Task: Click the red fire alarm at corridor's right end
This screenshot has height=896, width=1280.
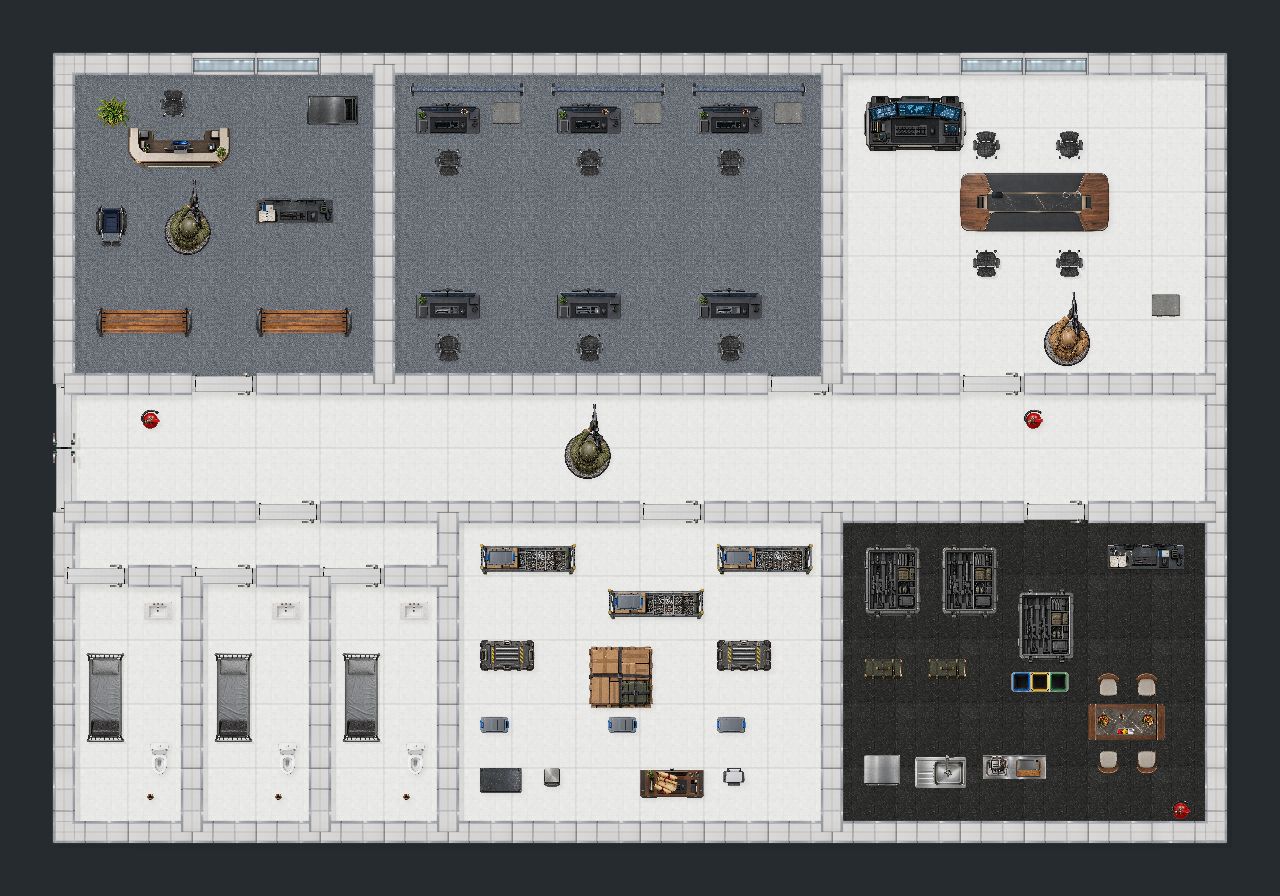Action: point(1034,418)
